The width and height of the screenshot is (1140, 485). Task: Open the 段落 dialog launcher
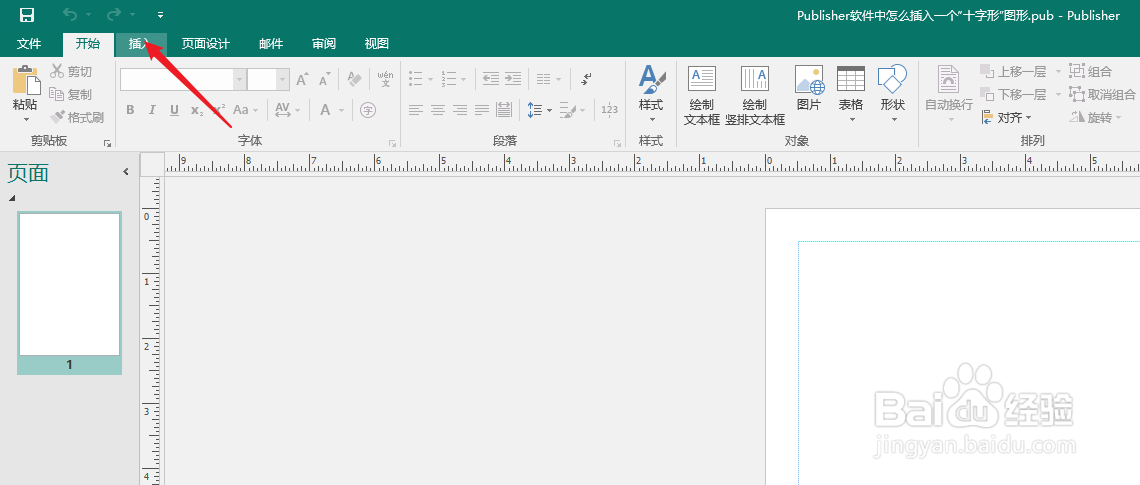(617, 143)
